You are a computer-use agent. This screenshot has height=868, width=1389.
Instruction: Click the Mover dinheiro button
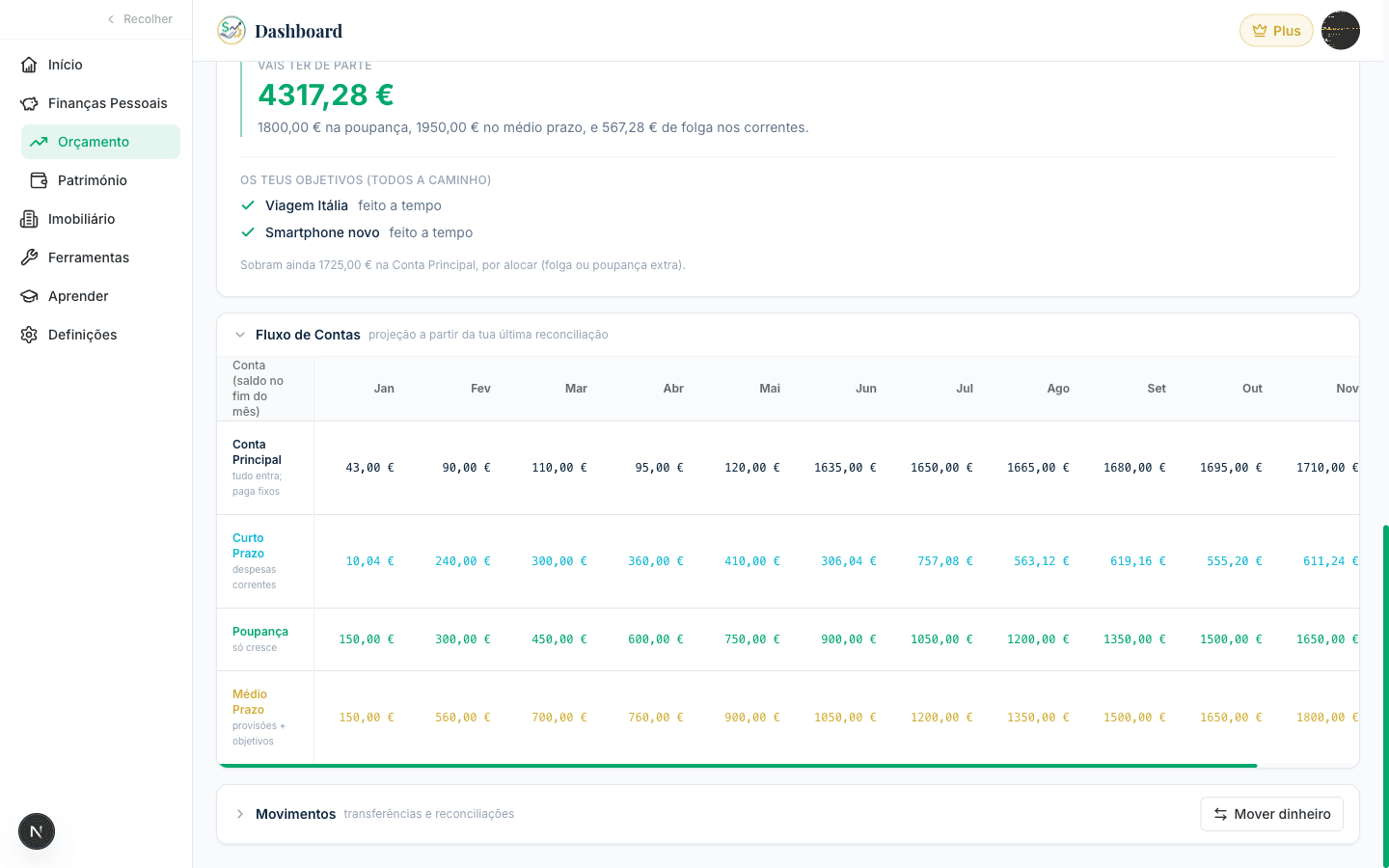[x=1271, y=814]
